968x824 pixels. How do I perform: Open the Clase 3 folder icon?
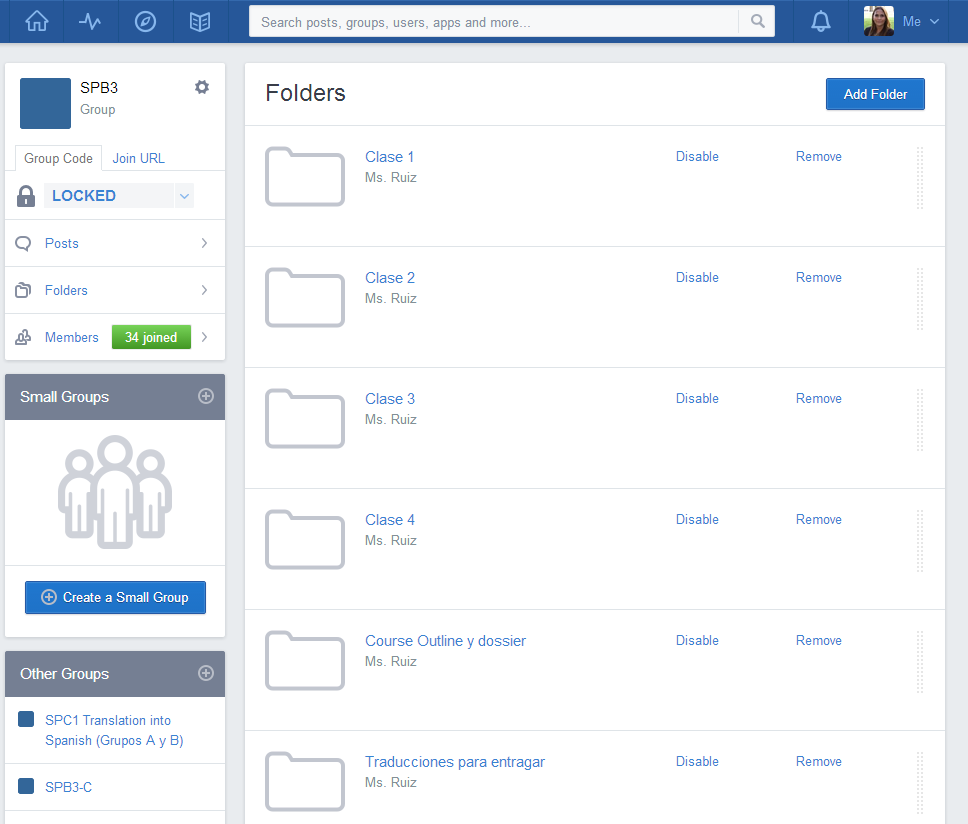pyautogui.click(x=305, y=418)
